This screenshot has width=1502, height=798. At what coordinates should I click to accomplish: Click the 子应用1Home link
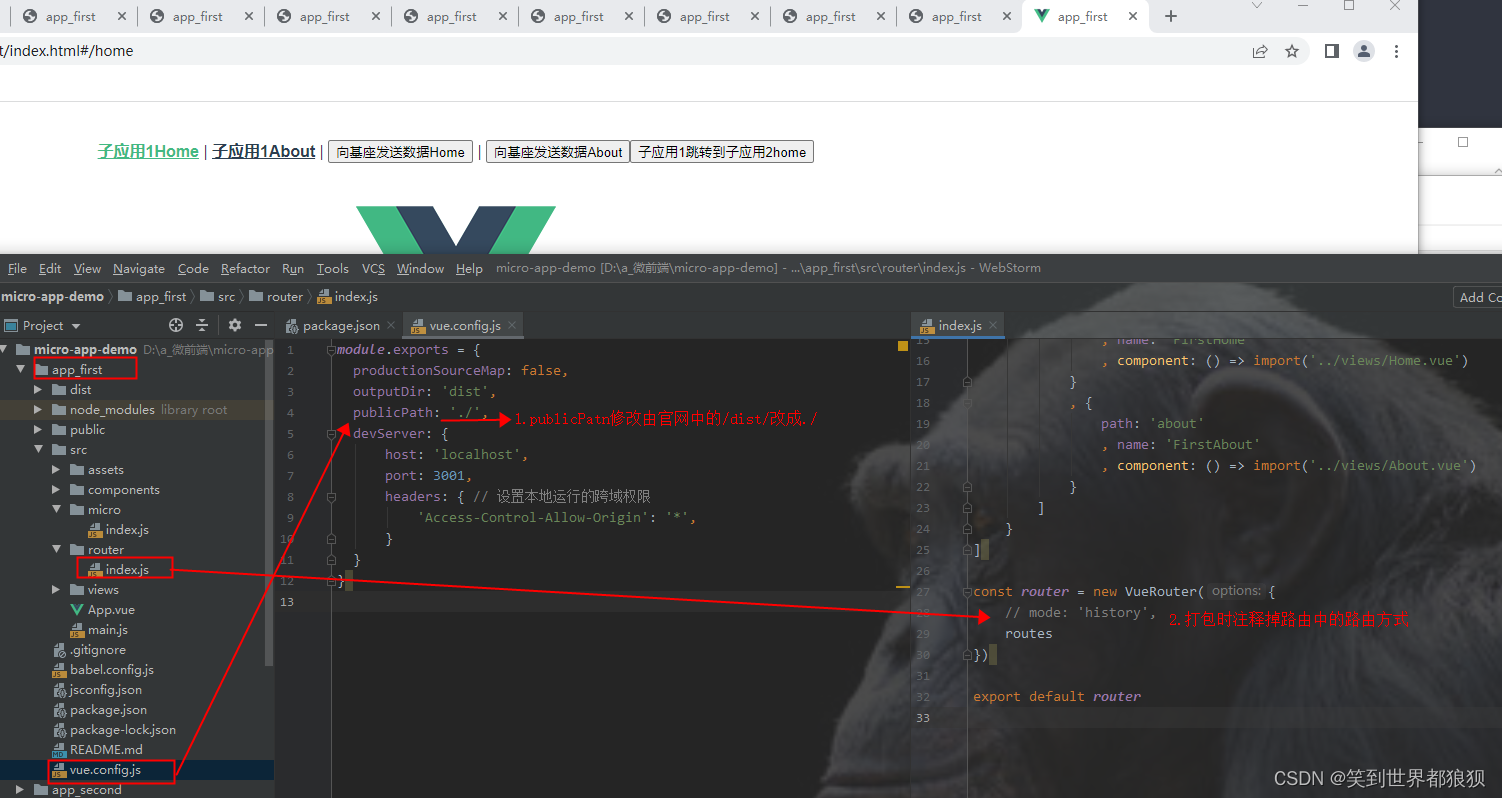pyautogui.click(x=148, y=151)
